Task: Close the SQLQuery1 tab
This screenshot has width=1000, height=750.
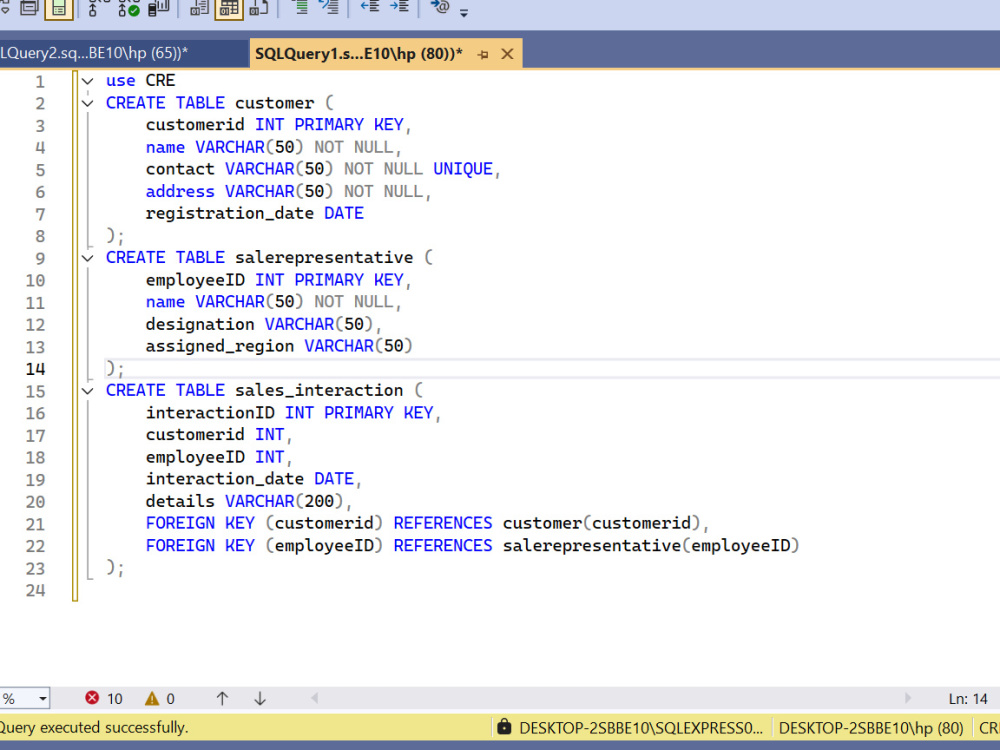Action: (507, 54)
